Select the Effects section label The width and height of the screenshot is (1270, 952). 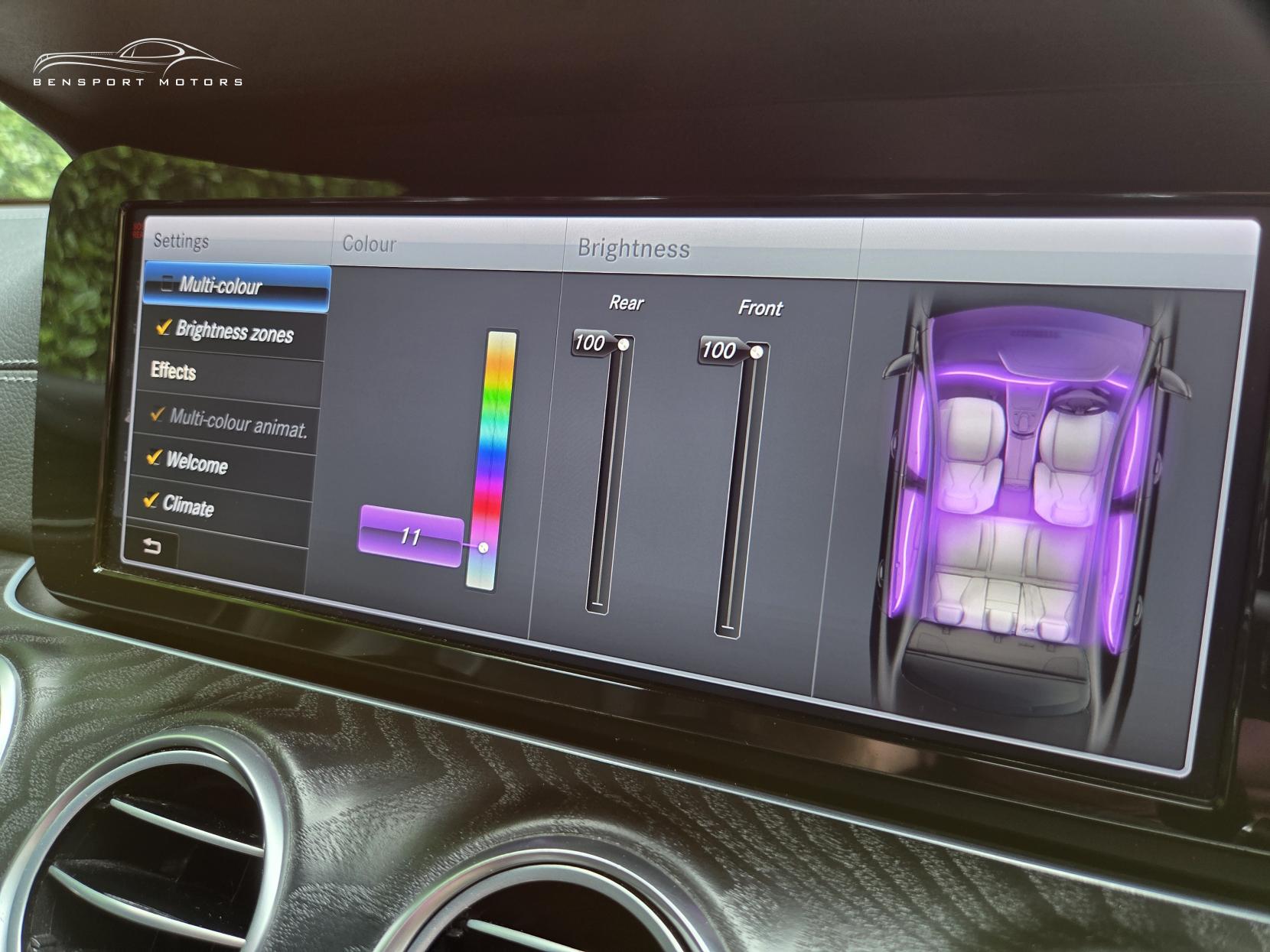pyautogui.click(x=174, y=372)
